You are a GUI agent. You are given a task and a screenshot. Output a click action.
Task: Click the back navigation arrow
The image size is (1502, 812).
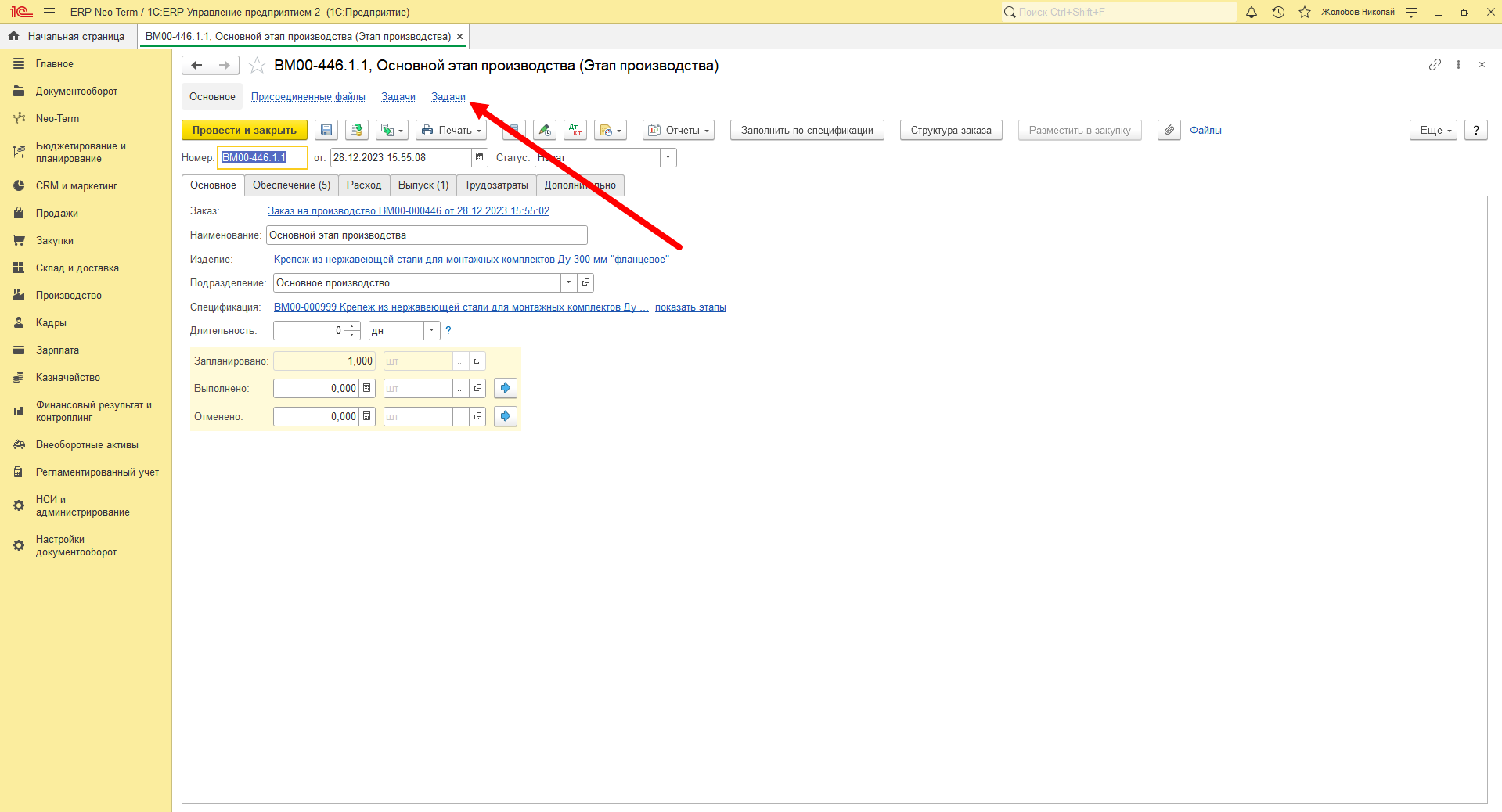(x=196, y=66)
